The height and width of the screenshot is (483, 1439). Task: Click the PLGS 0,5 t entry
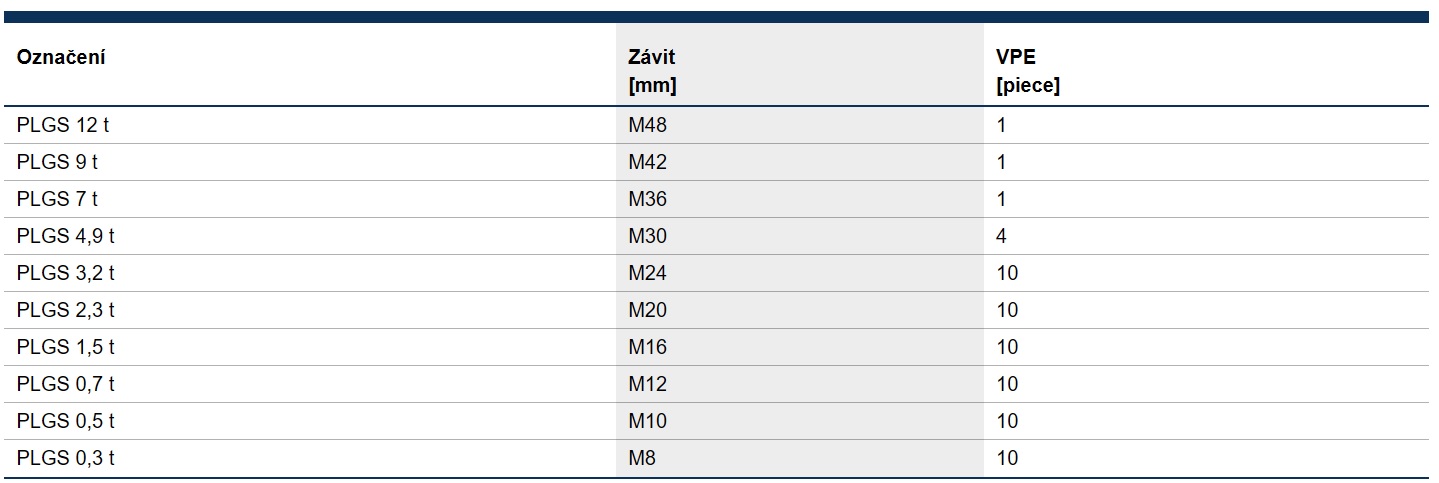66,421
